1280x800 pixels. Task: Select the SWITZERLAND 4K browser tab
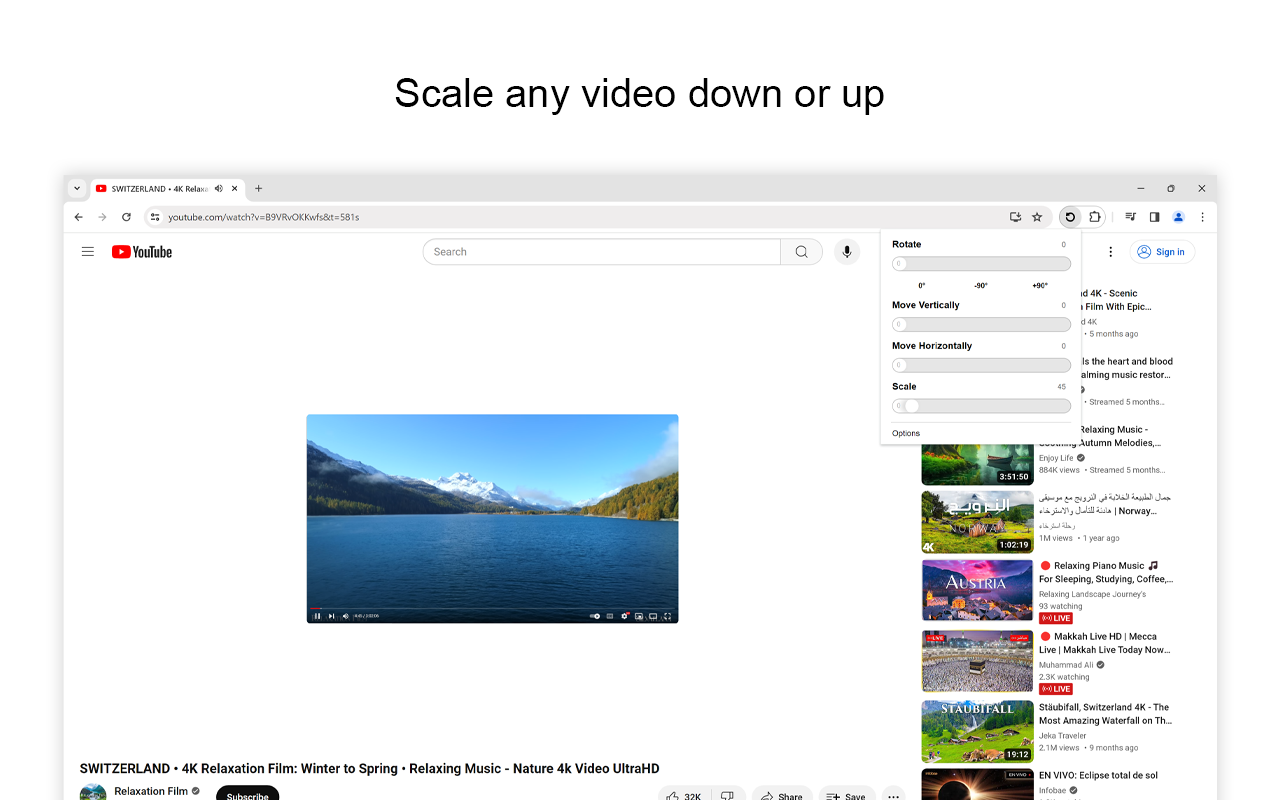click(x=160, y=188)
